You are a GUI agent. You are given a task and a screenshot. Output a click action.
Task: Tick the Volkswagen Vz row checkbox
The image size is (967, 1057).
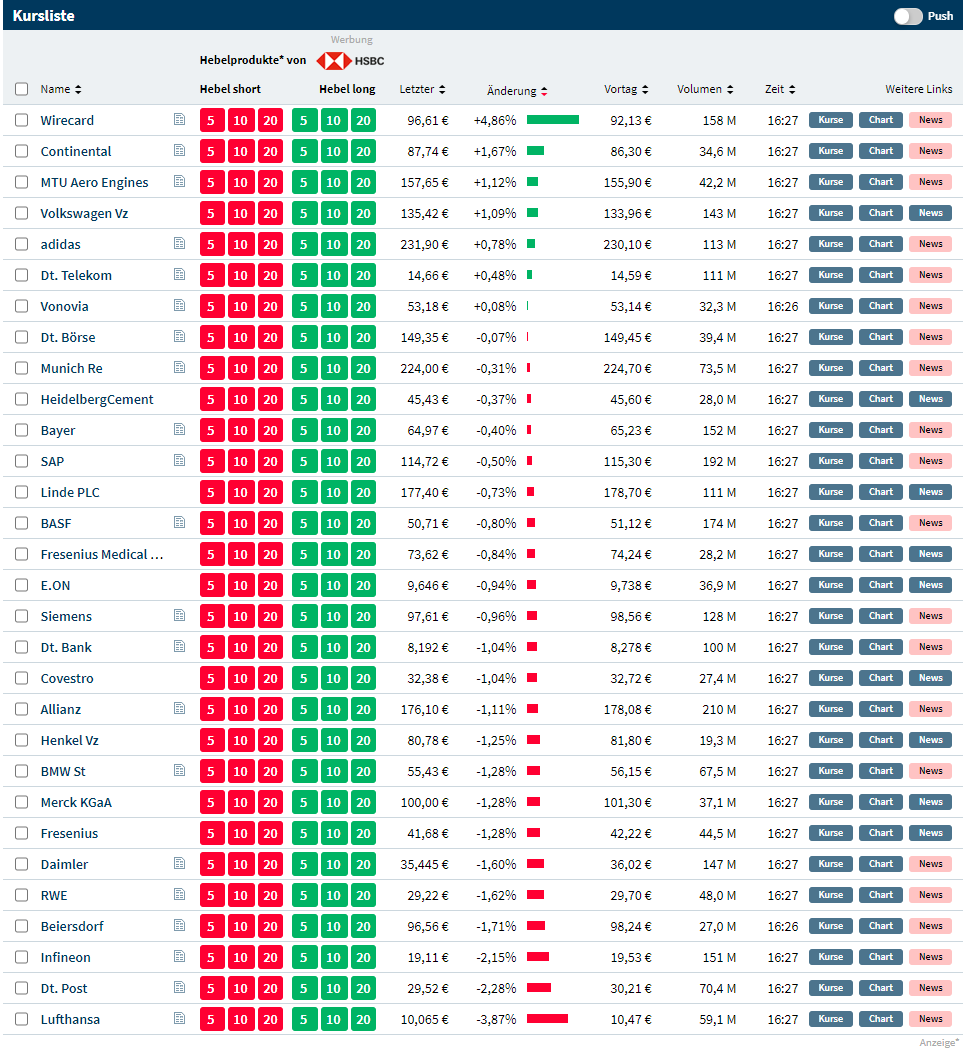point(22,213)
